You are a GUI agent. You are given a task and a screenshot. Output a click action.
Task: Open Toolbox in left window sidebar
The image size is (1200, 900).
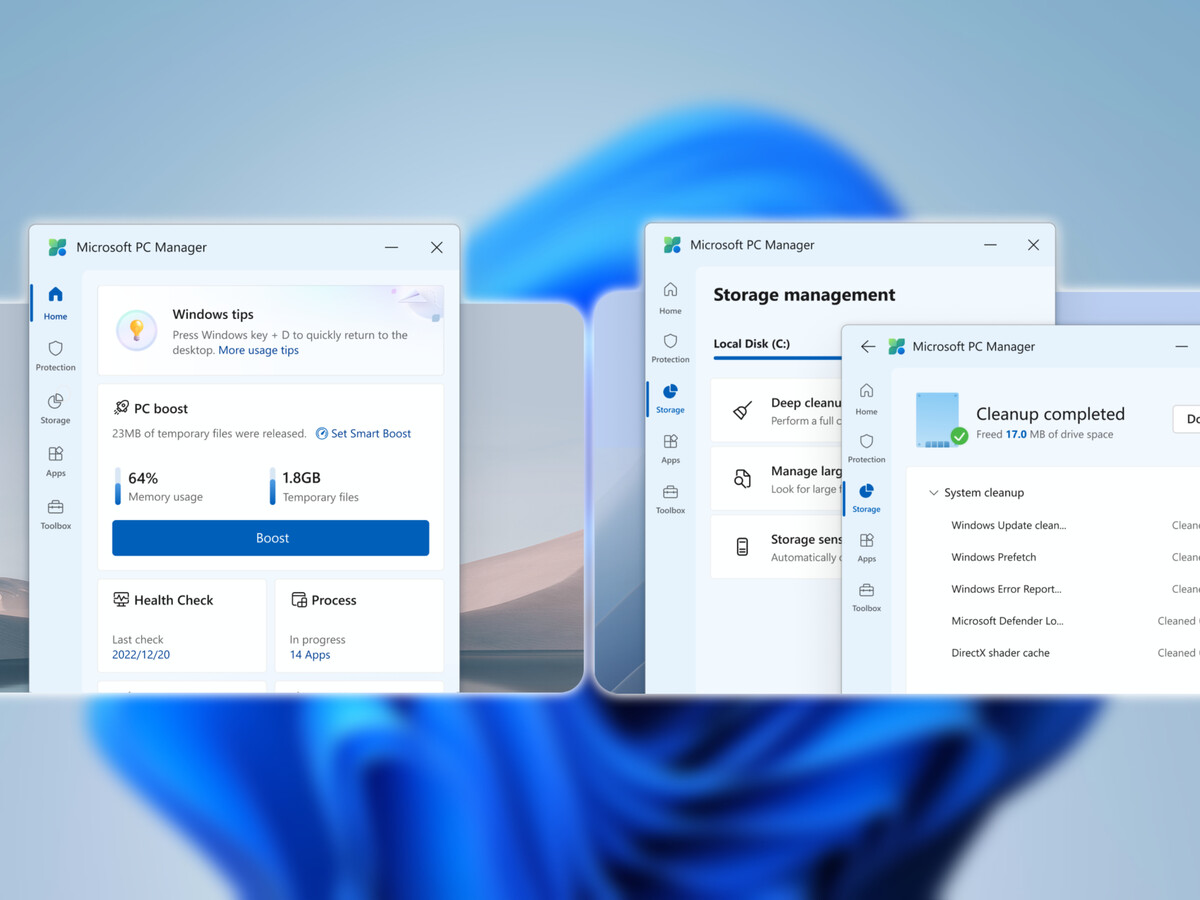coord(56,513)
